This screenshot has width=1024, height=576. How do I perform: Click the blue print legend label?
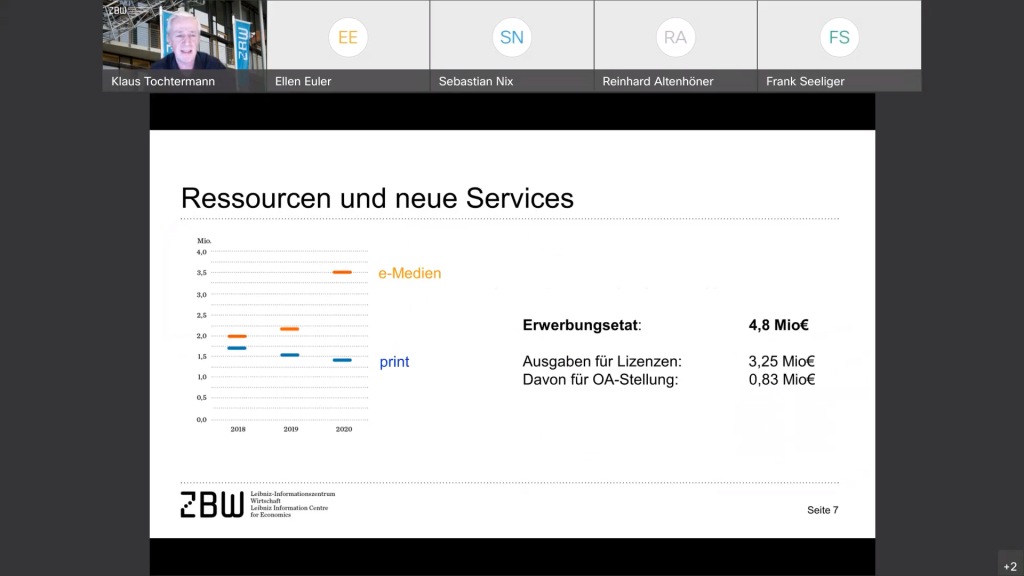(x=394, y=362)
